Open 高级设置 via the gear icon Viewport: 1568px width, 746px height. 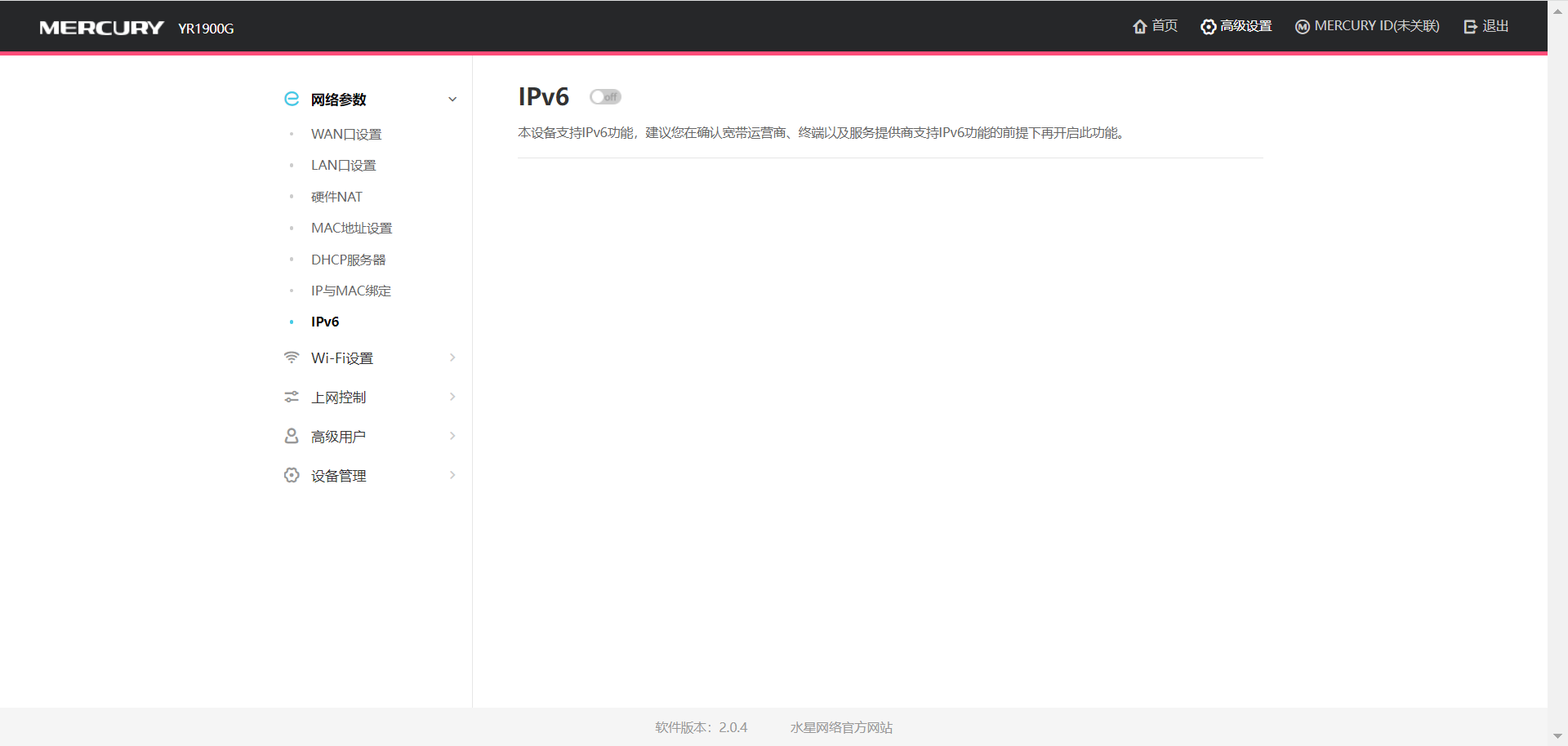click(1208, 26)
